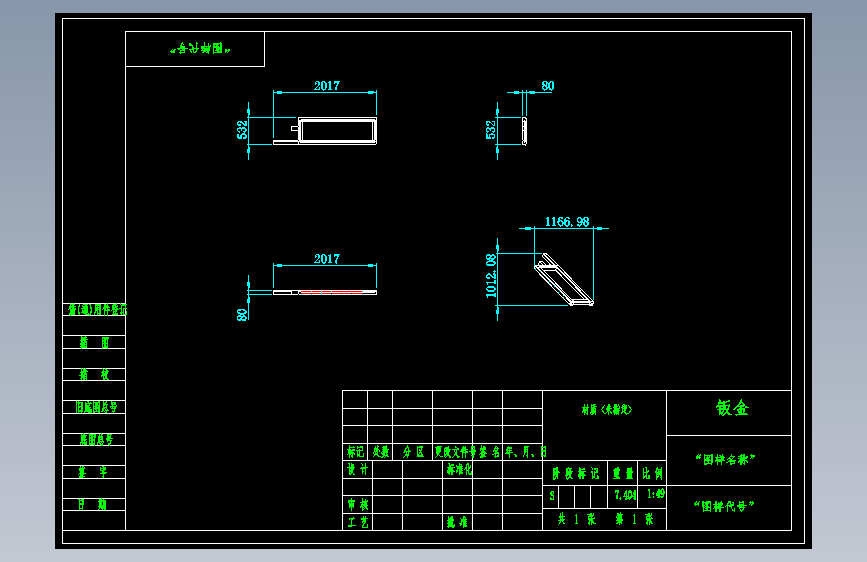Click the 阶段标记 header
The image size is (867, 562).
575,473
